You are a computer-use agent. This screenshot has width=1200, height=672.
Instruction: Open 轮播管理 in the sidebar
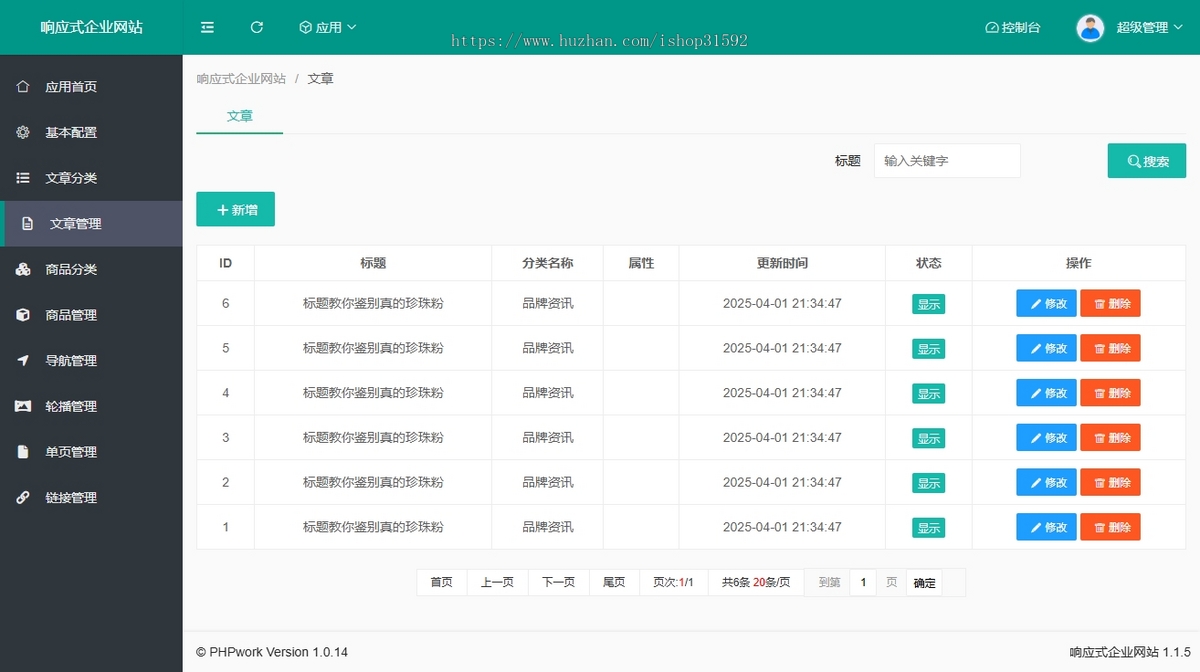pos(71,407)
